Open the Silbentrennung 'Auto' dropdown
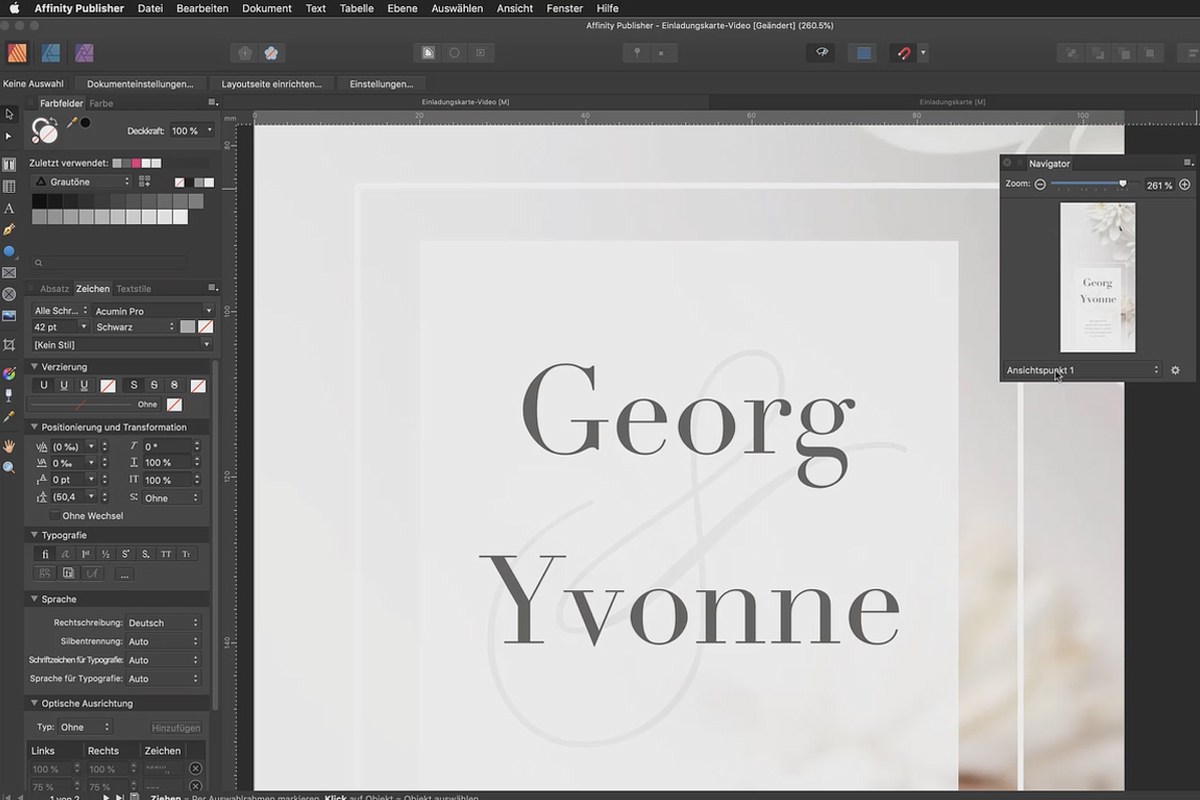This screenshot has height=800, width=1200. point(163,641)
